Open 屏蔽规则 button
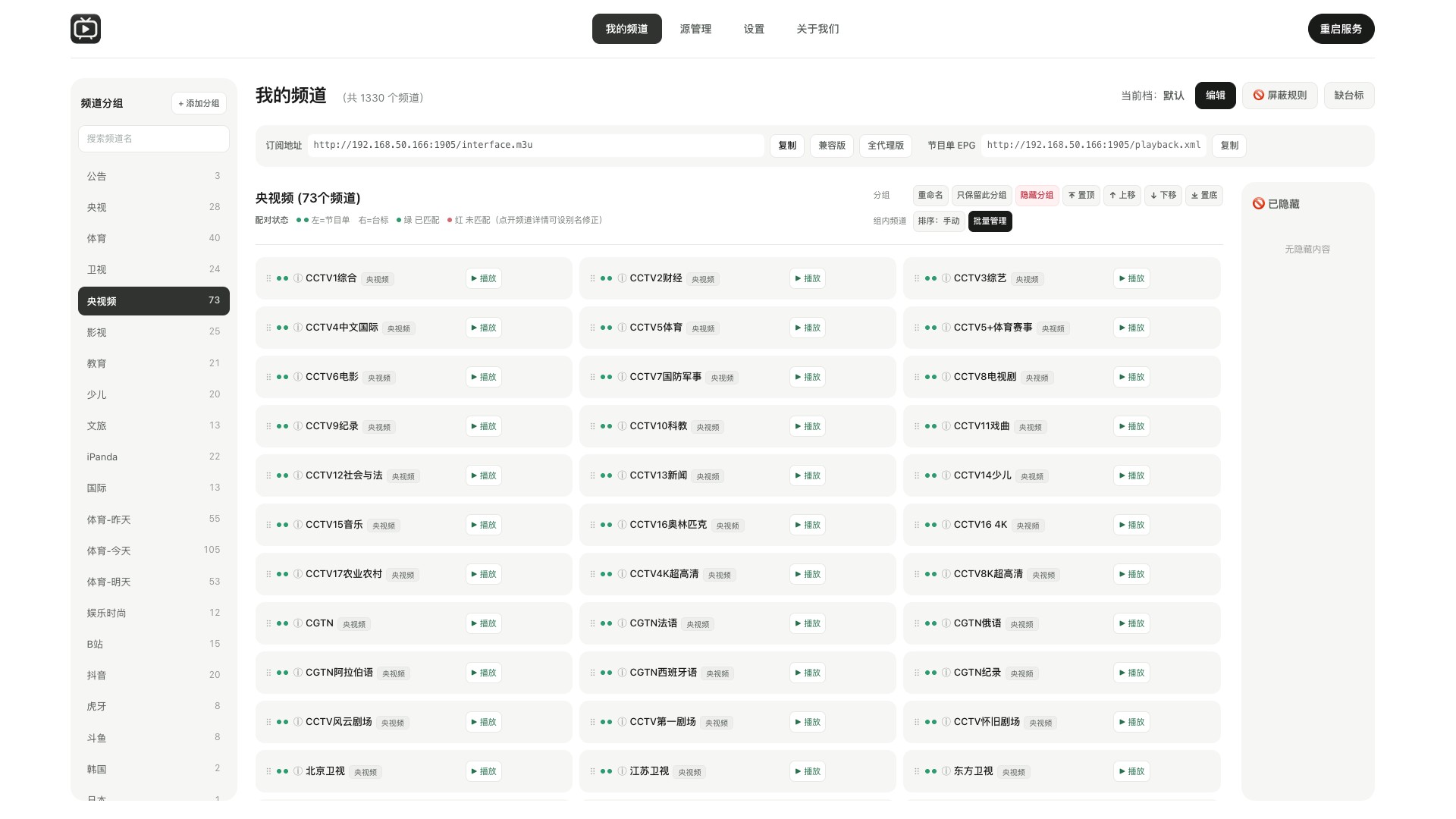 point(1279,96)
